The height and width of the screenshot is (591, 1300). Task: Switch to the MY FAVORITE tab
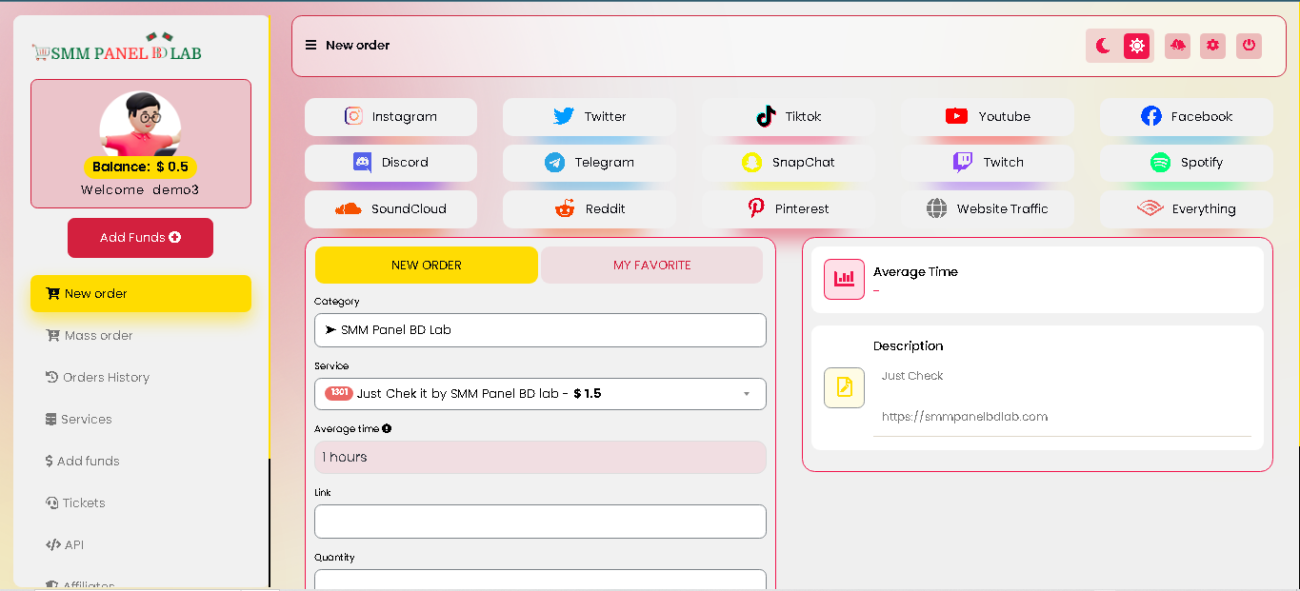point(652,265)
